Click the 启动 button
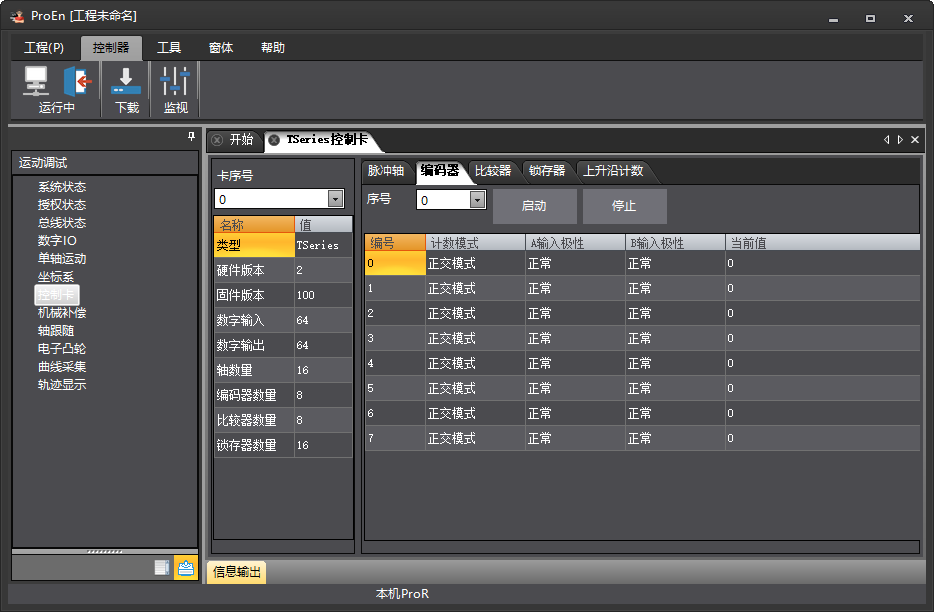The height and width of the screenshot is (612, 934). click(534, 206)
